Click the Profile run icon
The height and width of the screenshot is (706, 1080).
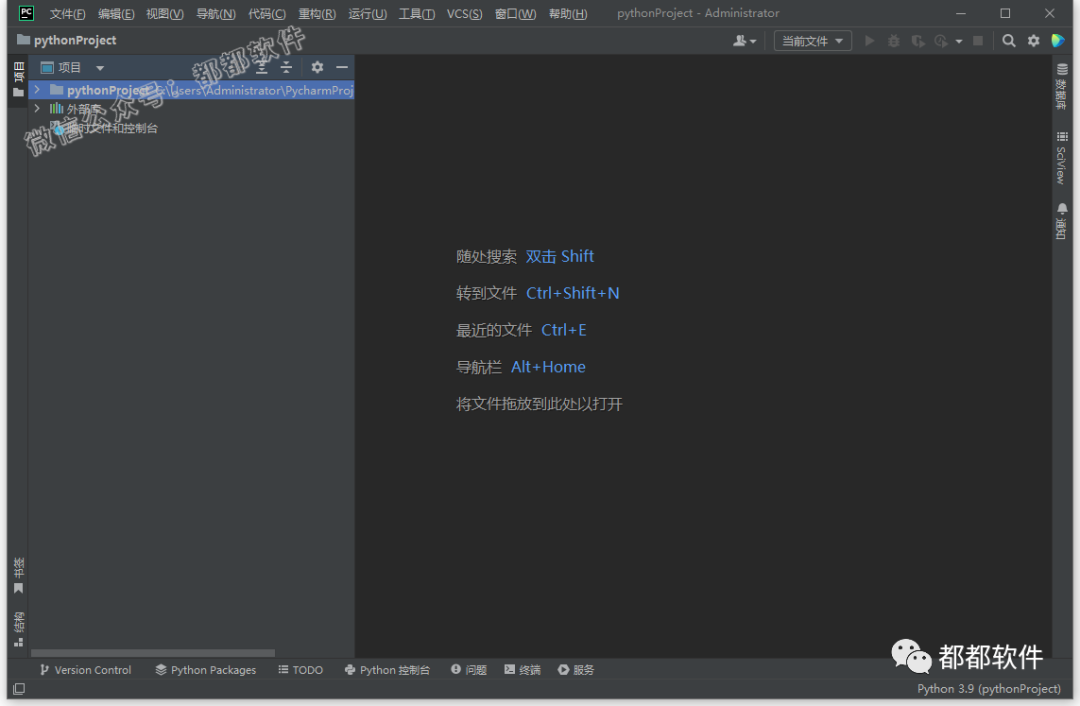pos(941,41)
